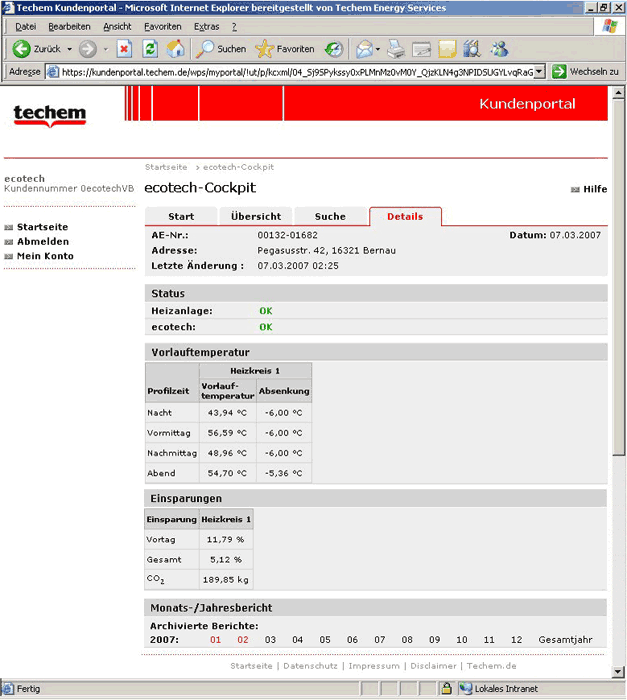Click the Zurück back arrow icon
627x700 pixels.
(x=21, y=49)
